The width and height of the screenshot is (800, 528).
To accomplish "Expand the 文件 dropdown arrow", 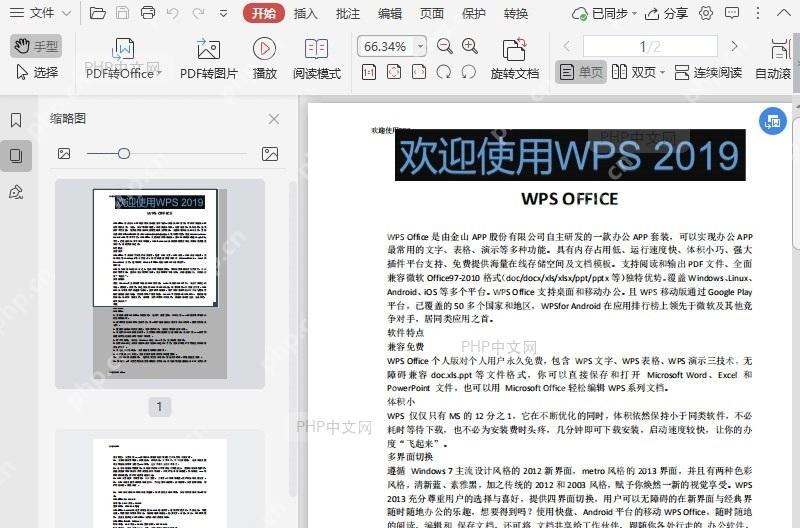I will 66,14.
